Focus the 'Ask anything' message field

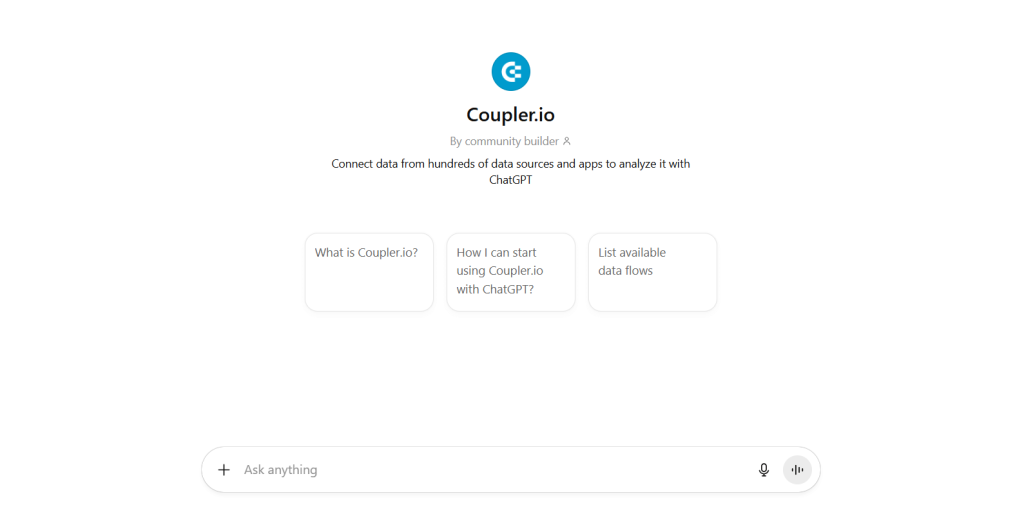480,470
